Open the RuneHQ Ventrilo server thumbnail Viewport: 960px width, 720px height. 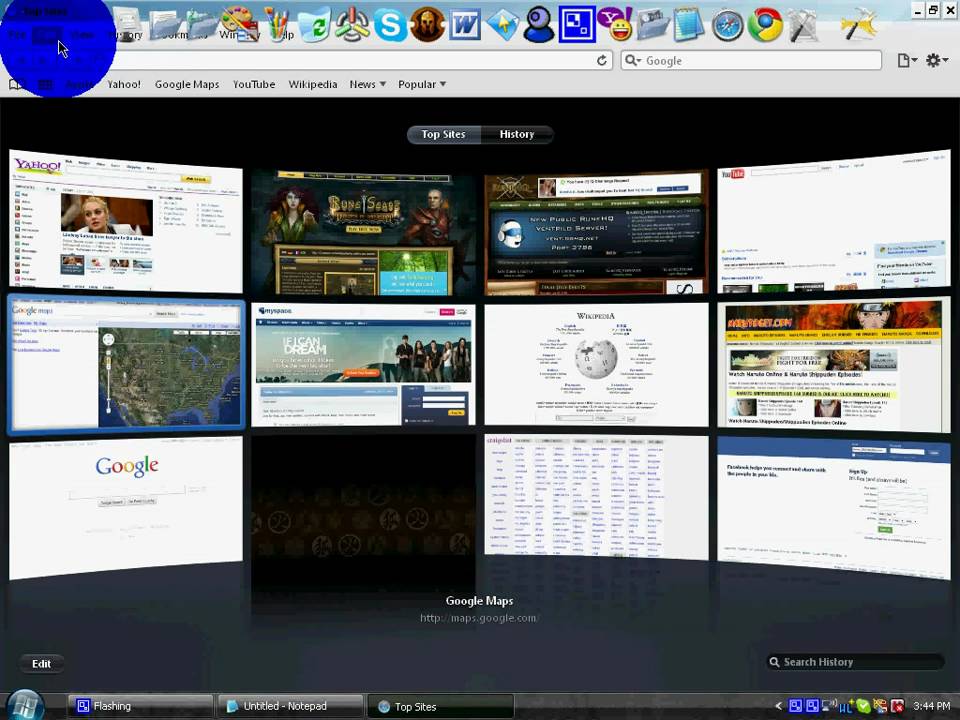point(596,233)
